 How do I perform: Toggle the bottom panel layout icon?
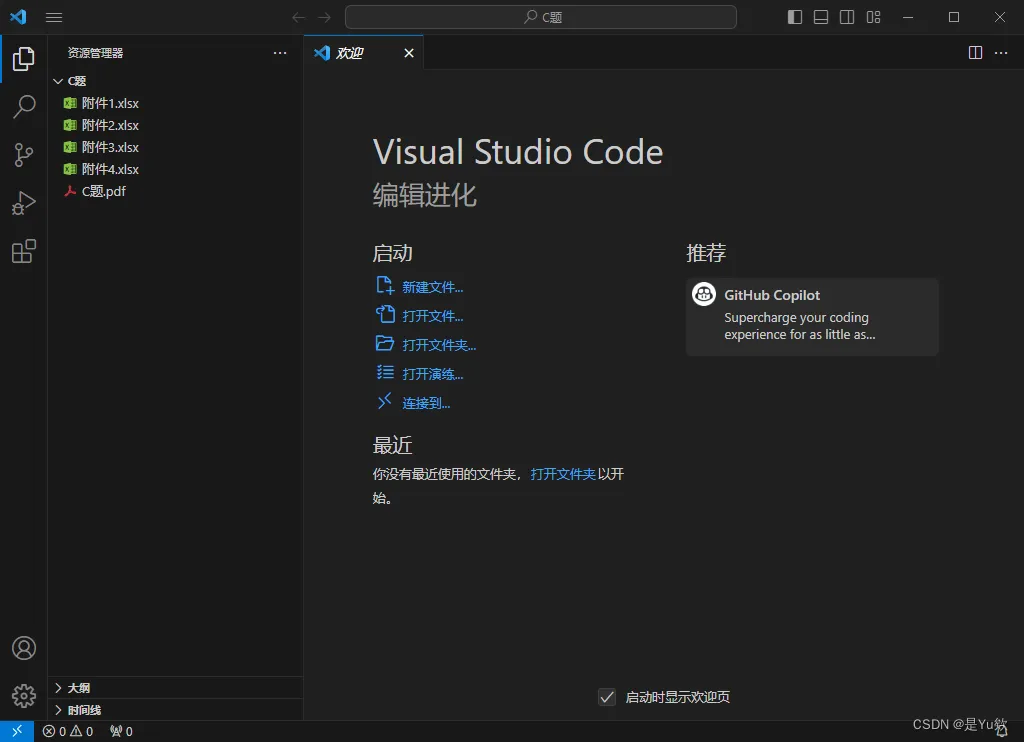(x=821, y=18)
